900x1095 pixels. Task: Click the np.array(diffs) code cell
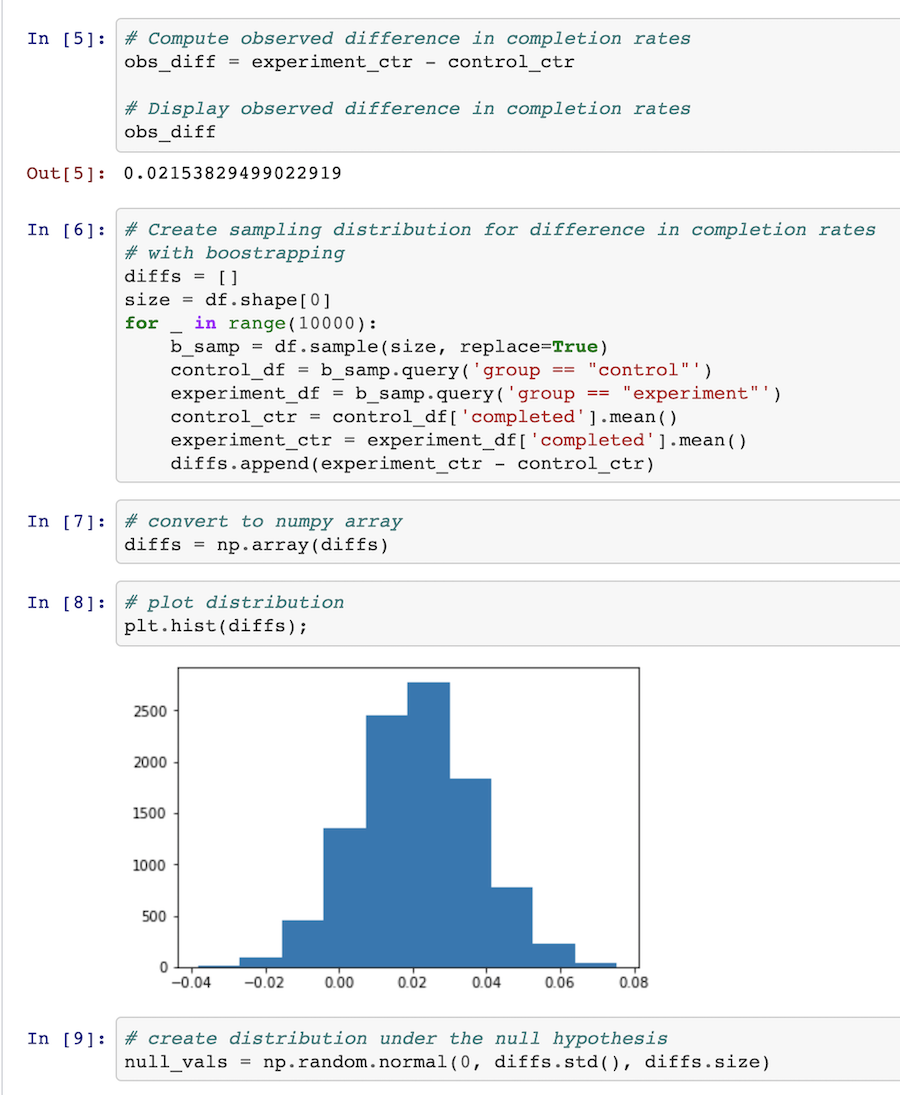508,531
